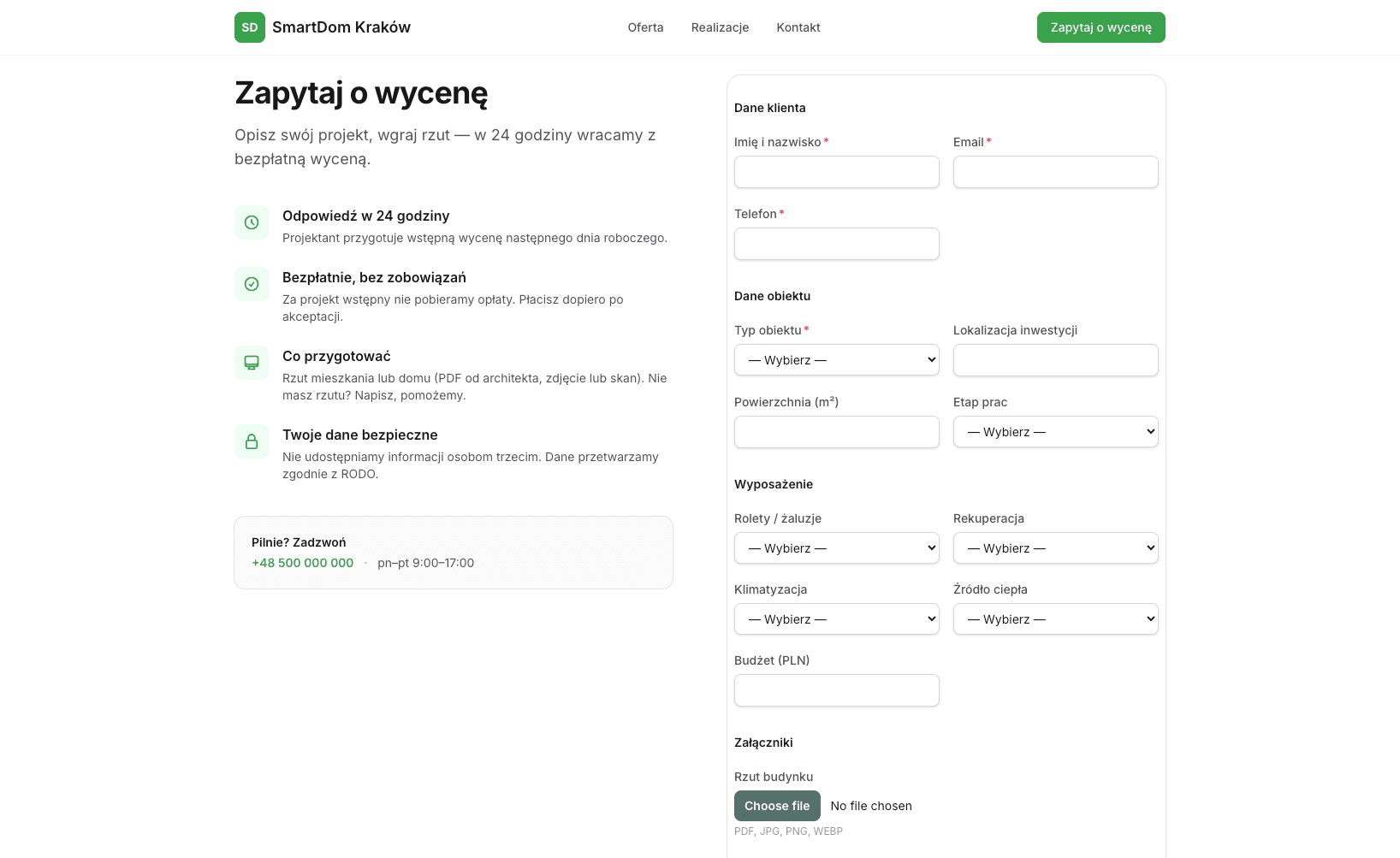Expand the Etap prac select
This screenshot has height=858, width=1400.
click(1055, 432)
